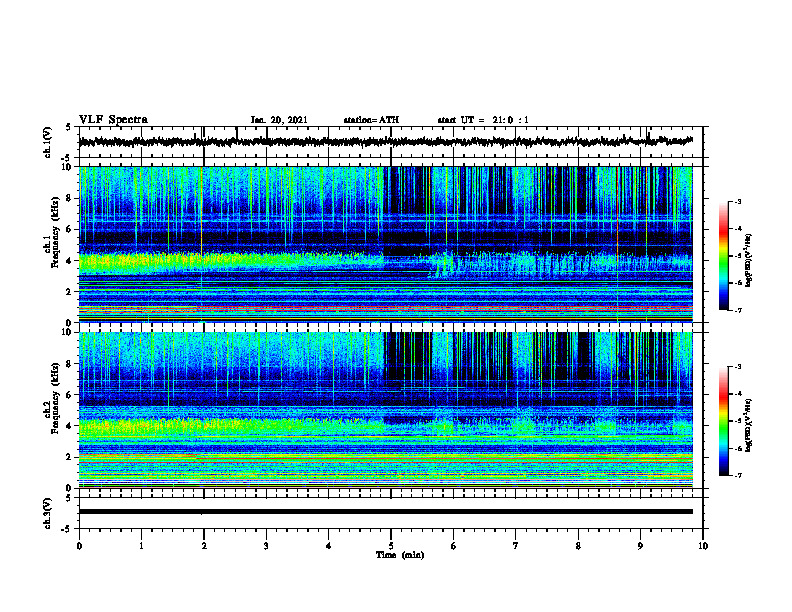Click time axis tick label "10"
The image size is (792, 612).
pos(703,546)
